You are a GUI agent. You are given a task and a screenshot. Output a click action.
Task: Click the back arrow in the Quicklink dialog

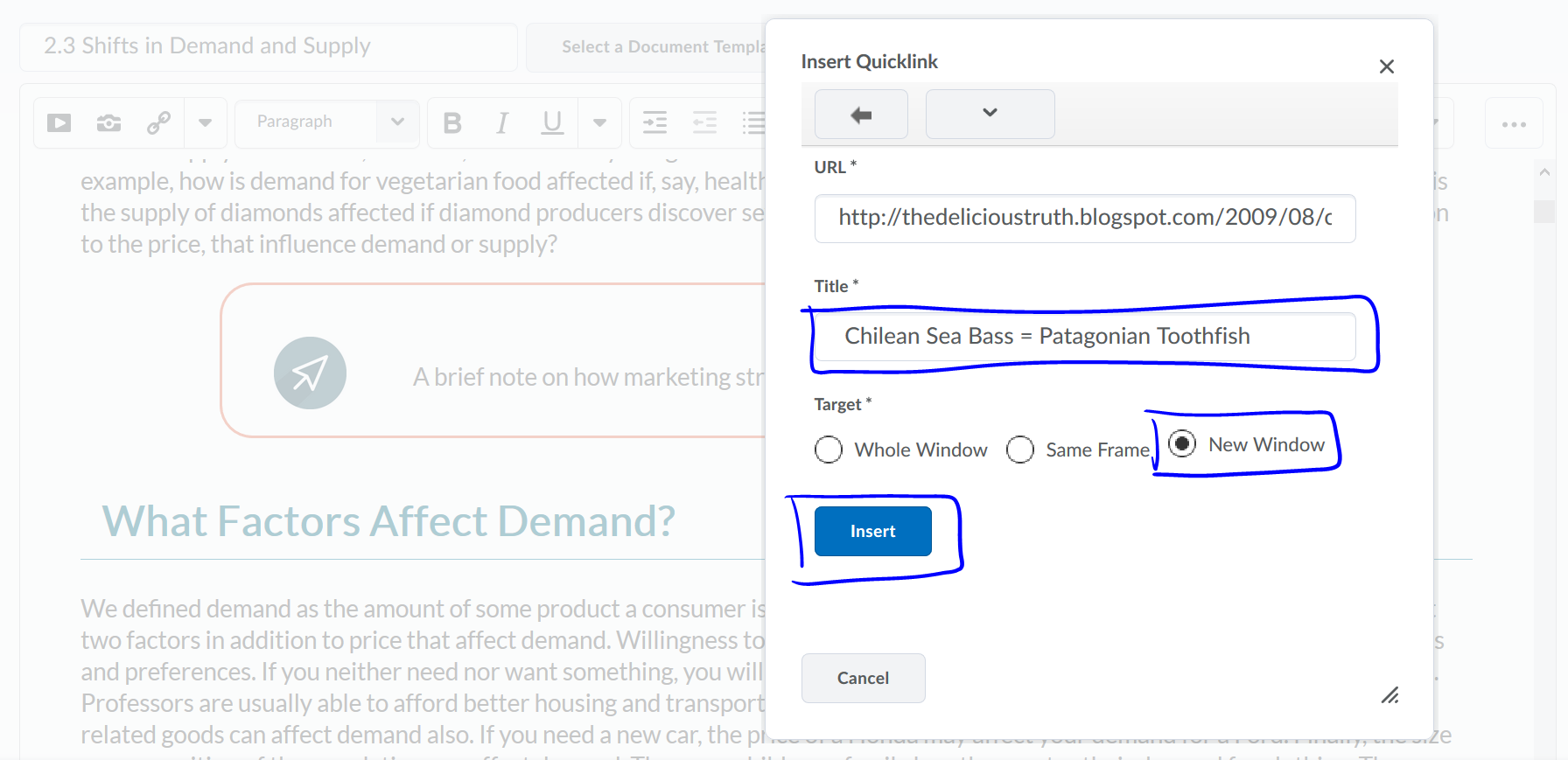861,115
